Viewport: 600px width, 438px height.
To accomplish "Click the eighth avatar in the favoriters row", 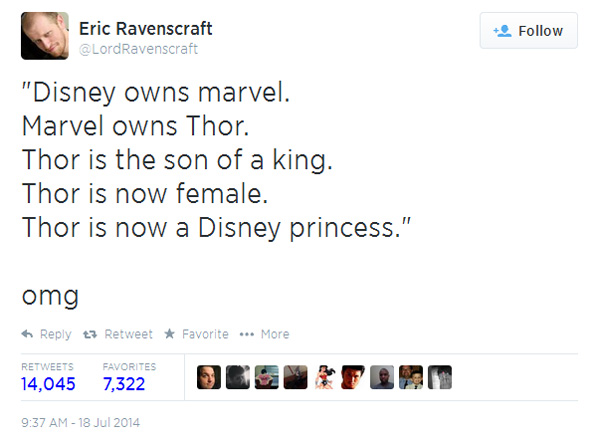I will click(x=412, y=377).
